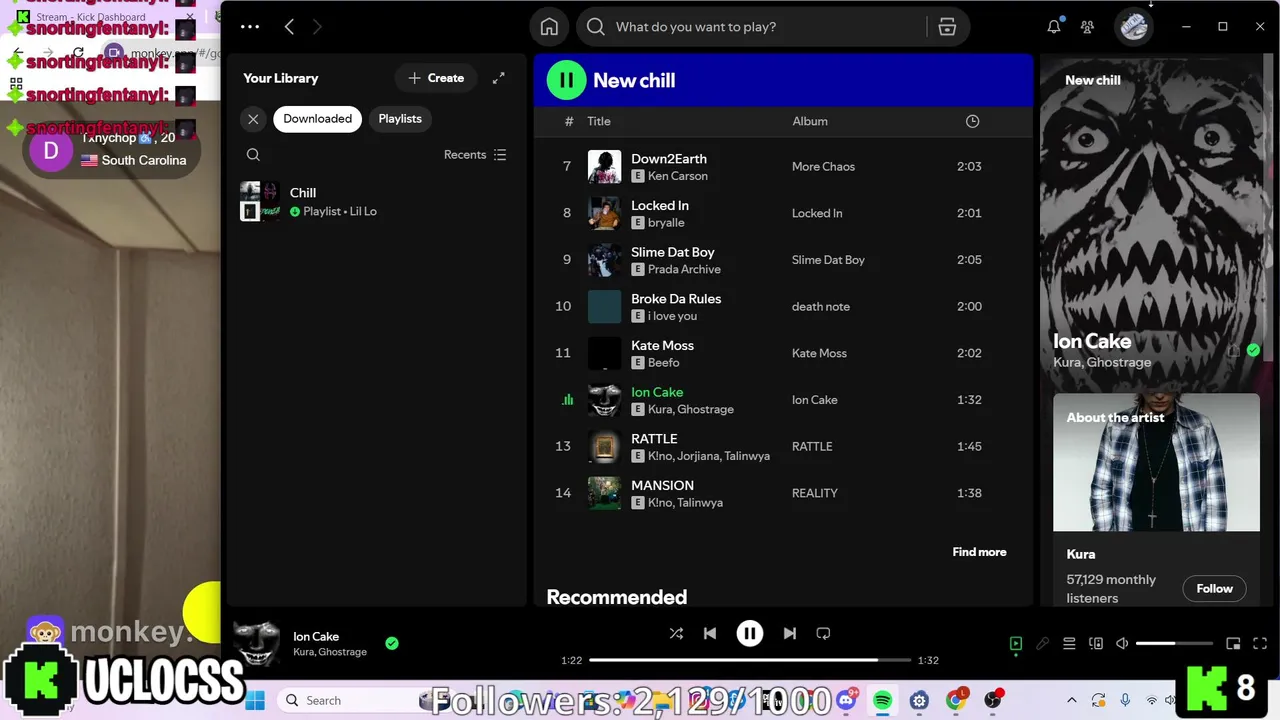Image resolution: width=1280 pixels, height=720 pixels.
Task: Click the Find more link
Action: pos(979,552)
